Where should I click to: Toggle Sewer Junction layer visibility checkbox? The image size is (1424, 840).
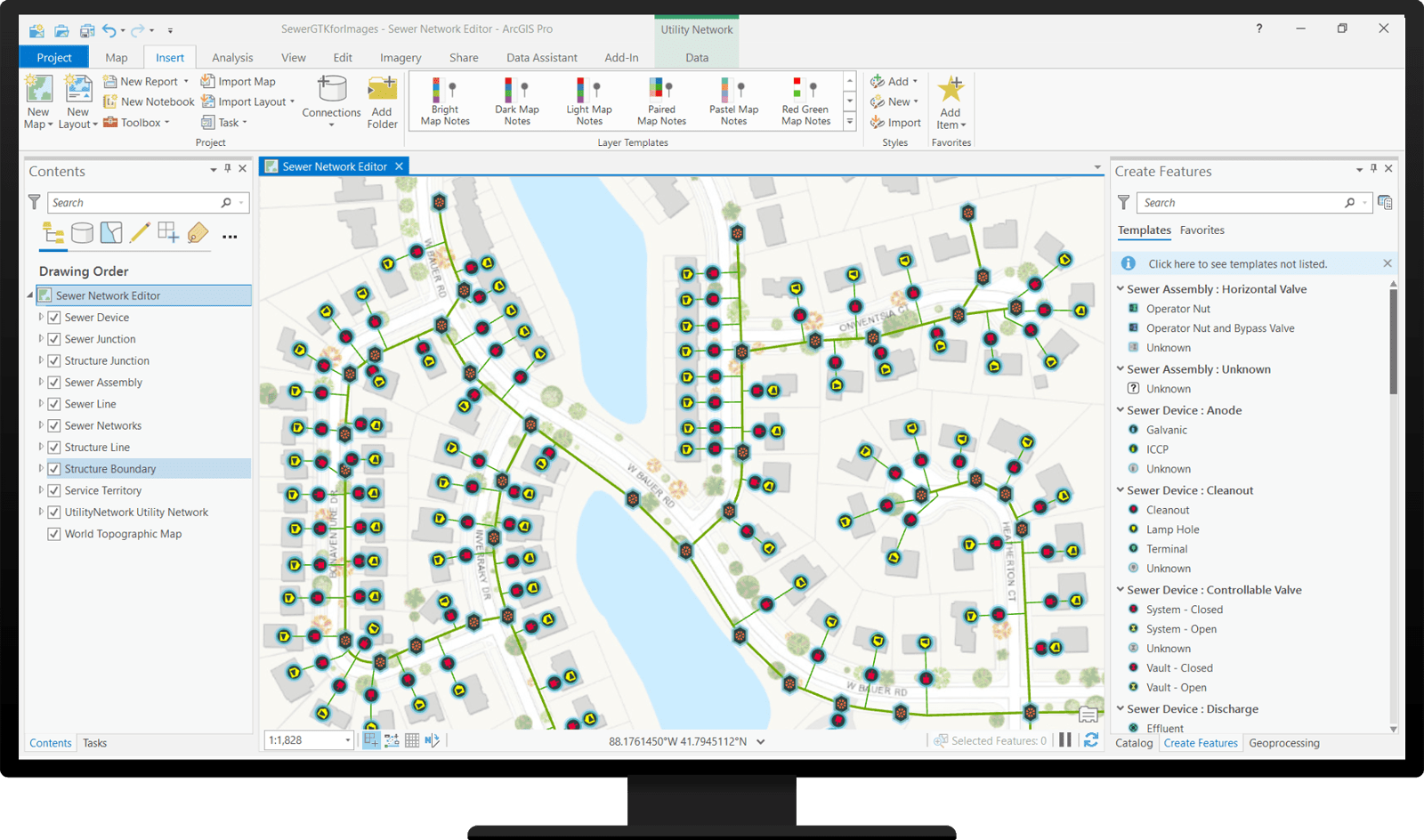[x=54, y=339]
